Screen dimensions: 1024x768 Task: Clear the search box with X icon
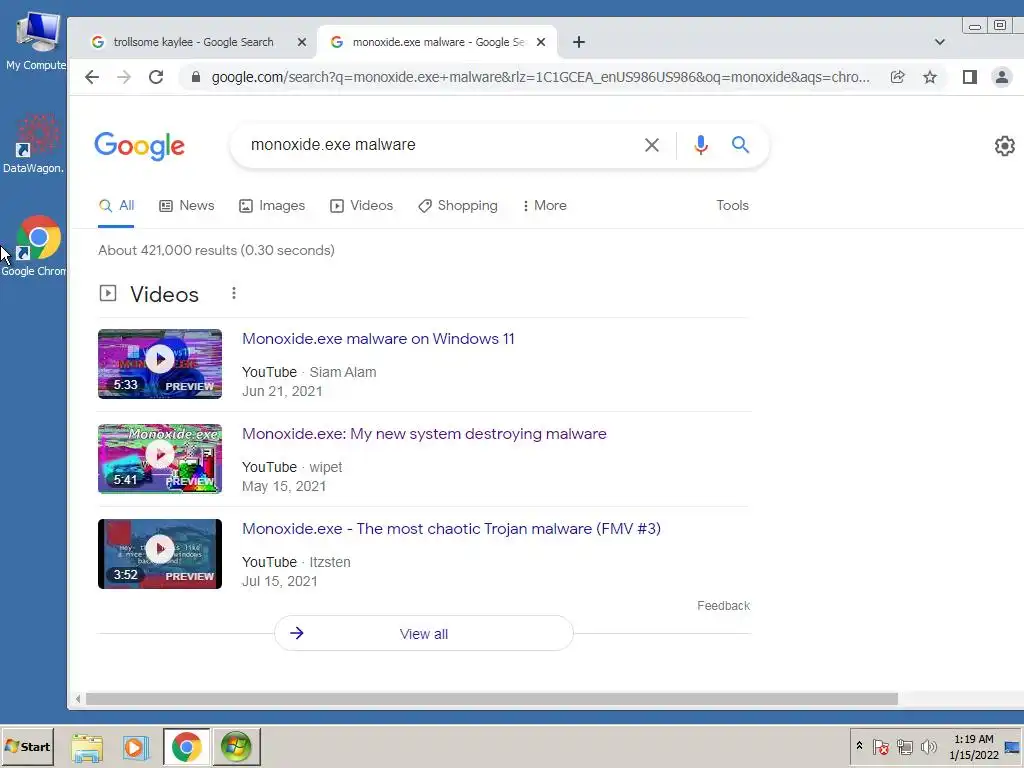click(x=652, y=145)
